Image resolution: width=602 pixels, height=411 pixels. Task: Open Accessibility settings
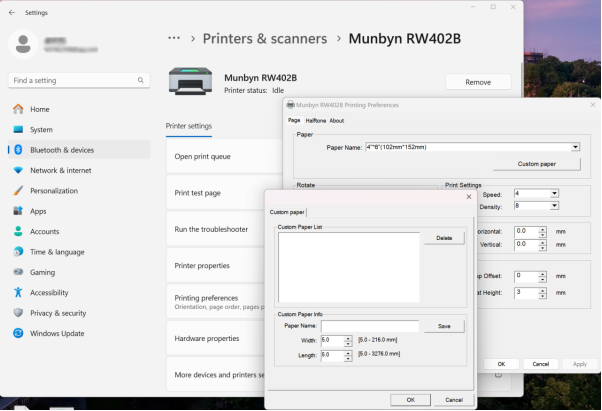(79, 292)
